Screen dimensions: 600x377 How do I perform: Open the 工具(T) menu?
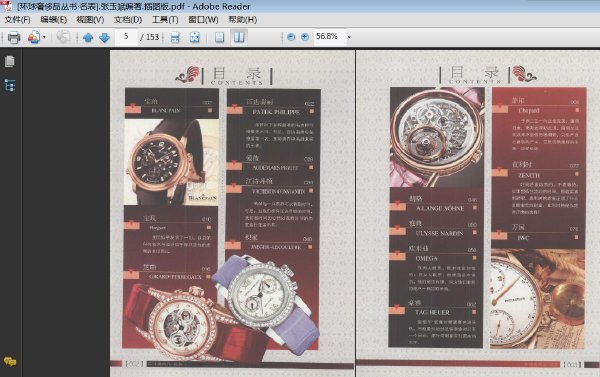165,20
